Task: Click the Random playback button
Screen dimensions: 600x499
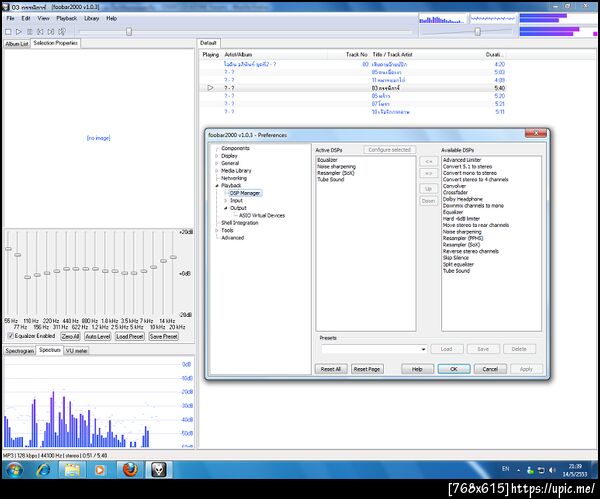Action: click(x=62, y=32)
